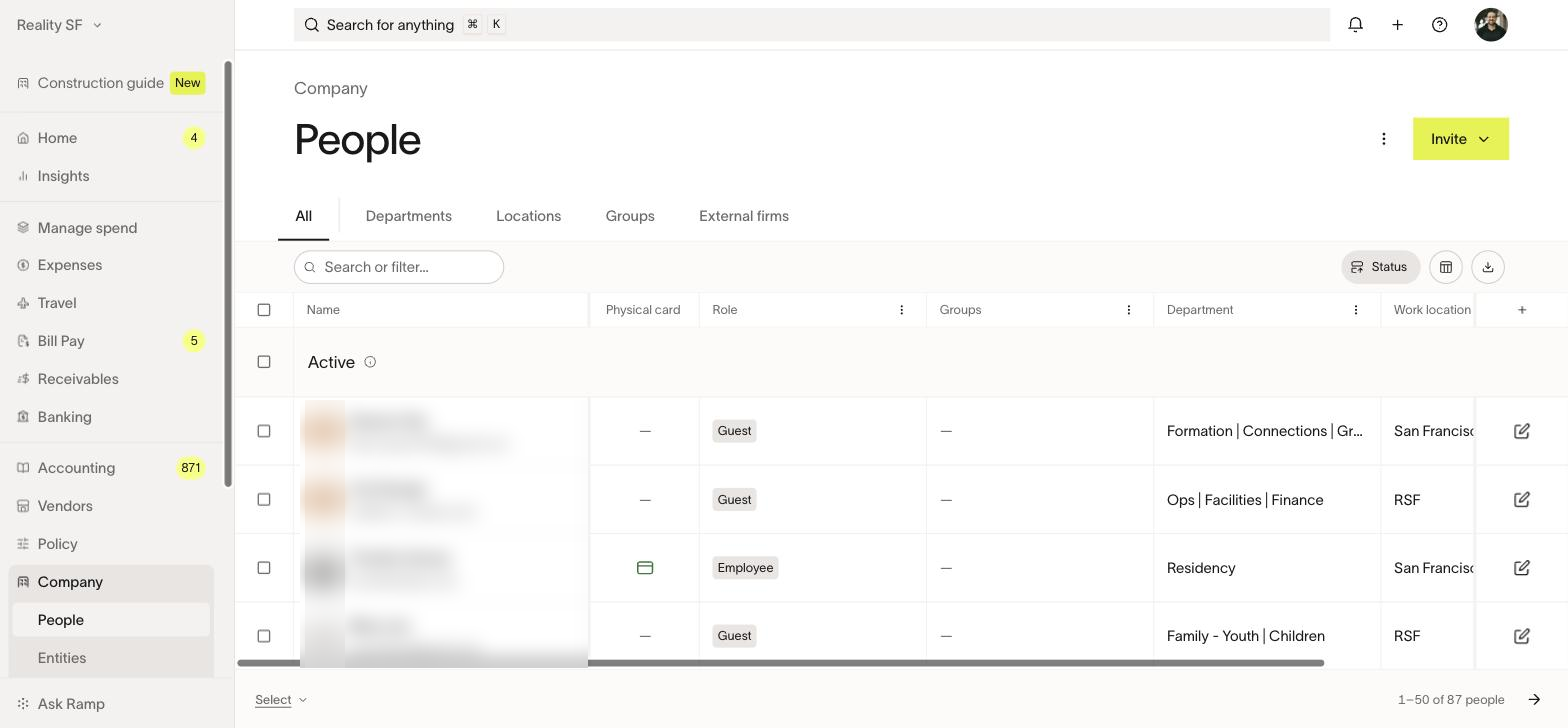
Task: Toggle the select-all header checkbox
Action: click(264, 310)
